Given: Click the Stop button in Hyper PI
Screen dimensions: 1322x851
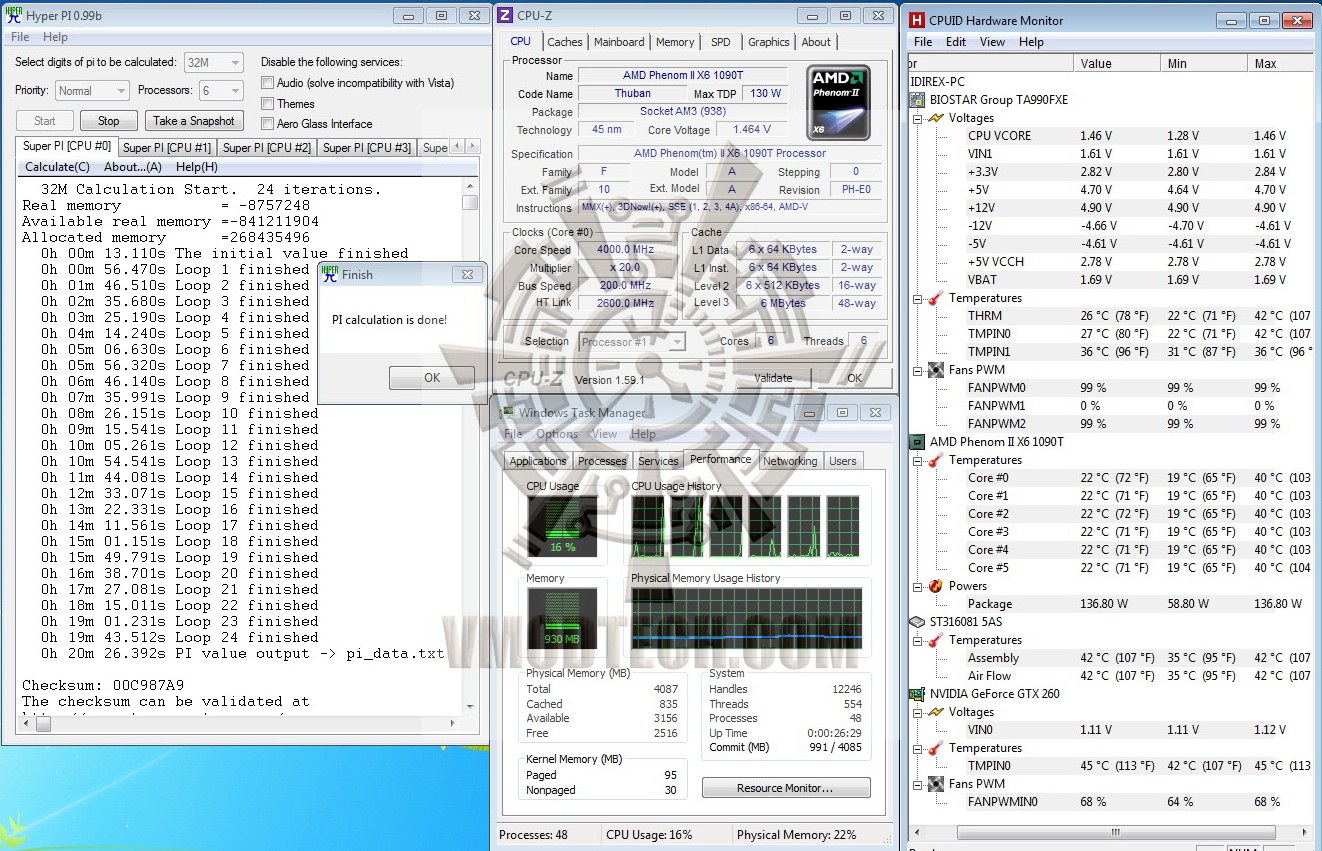Looking at the screenshot, I should tap(109, 121).
